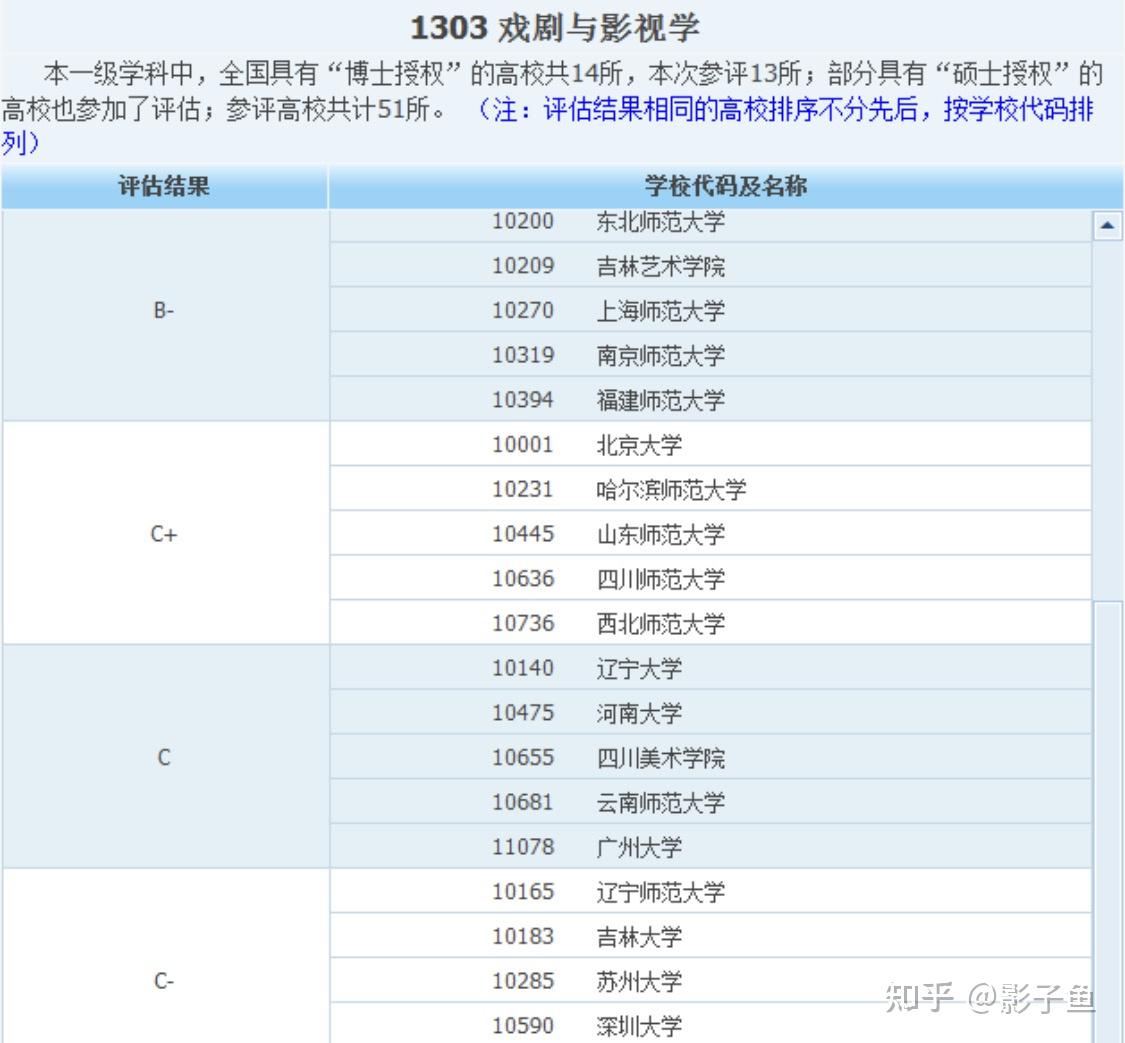This screenshot has height=1043, width=1125.
Task: Click row 10200 东北师范大学
Action: (x=710, y=225)
